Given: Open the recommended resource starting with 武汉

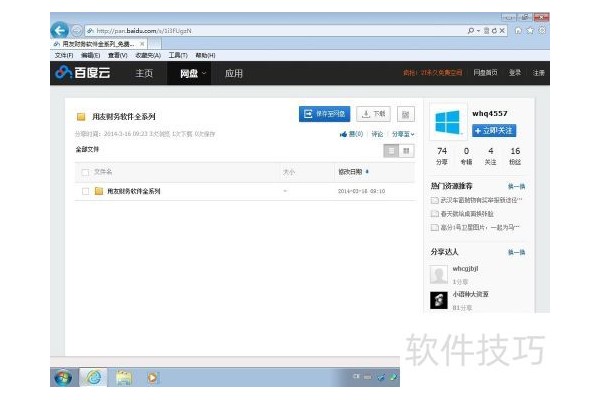Looking at the screenshot, I should 481,200.
